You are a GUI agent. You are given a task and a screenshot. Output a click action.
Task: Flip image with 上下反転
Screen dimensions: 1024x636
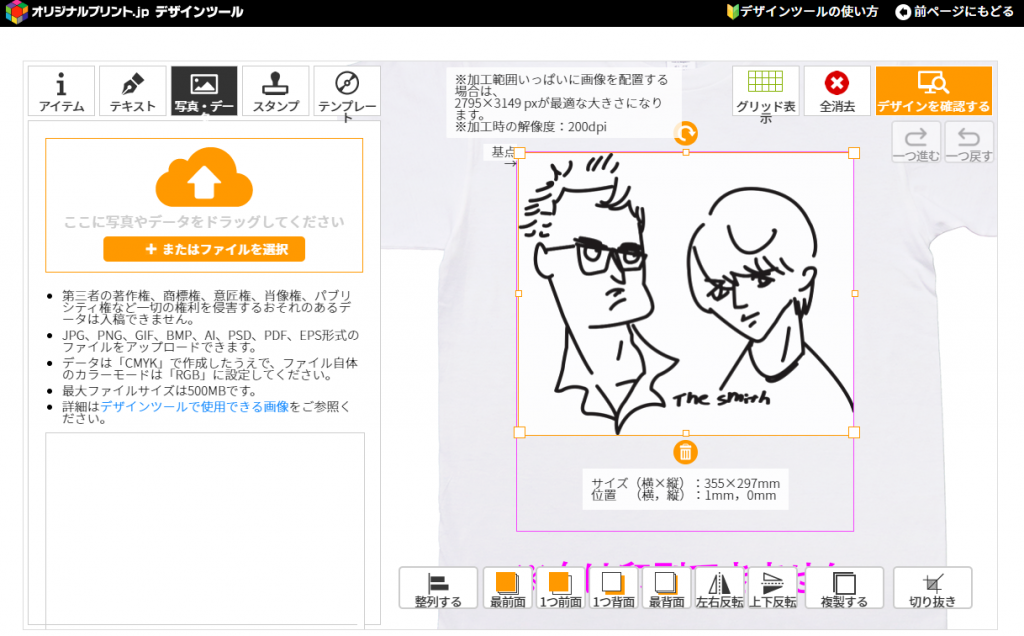773,588
